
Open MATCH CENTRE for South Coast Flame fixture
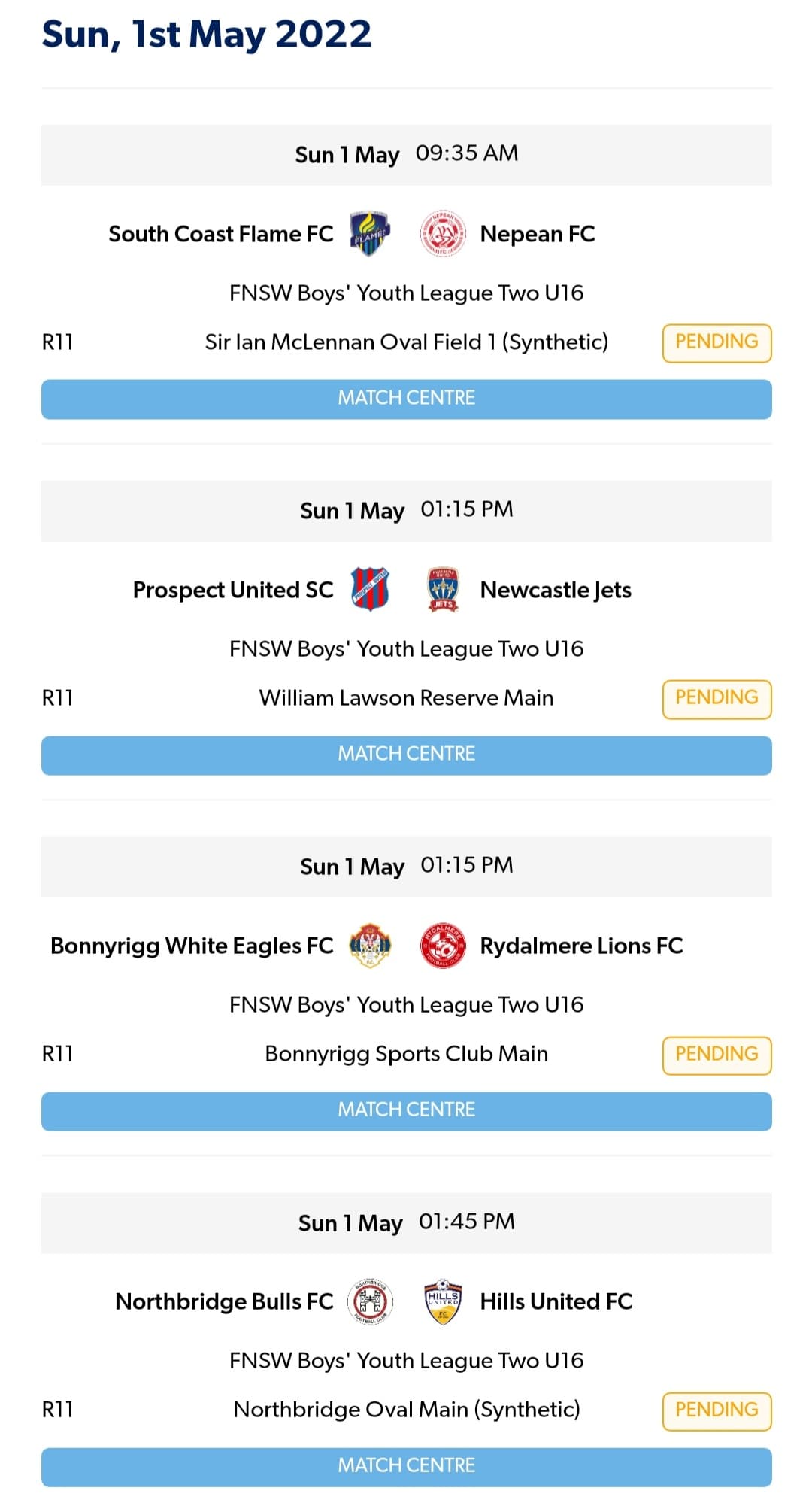tap(407, 398)
